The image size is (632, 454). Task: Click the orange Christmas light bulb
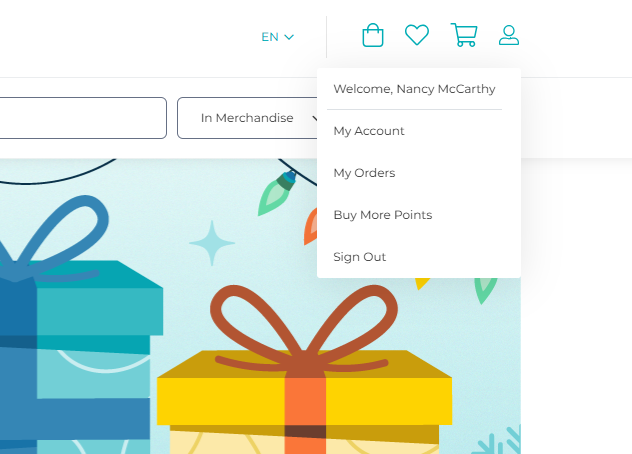tap(310, 226)
